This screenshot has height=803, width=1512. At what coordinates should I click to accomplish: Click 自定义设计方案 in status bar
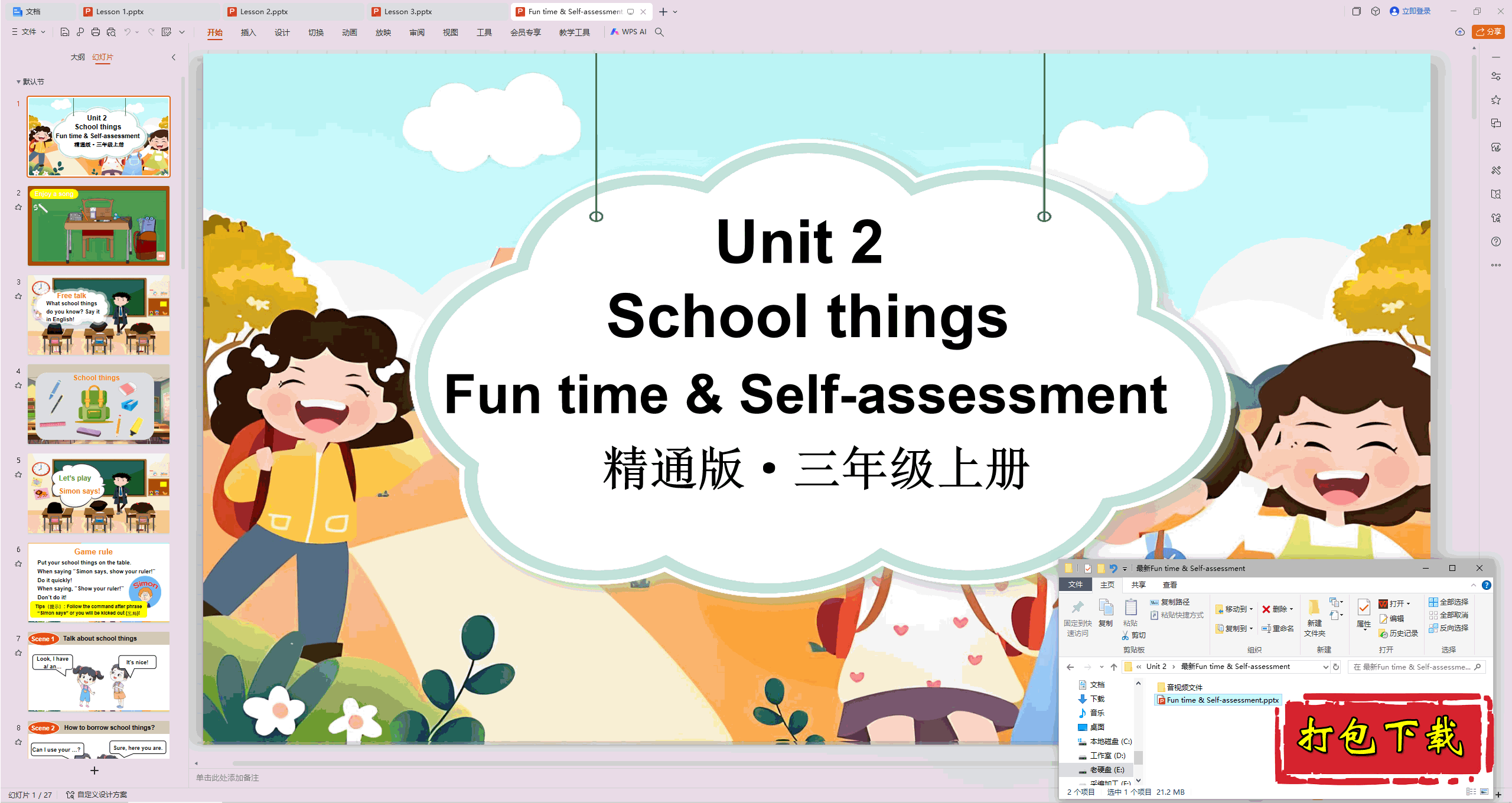[97, 795]
